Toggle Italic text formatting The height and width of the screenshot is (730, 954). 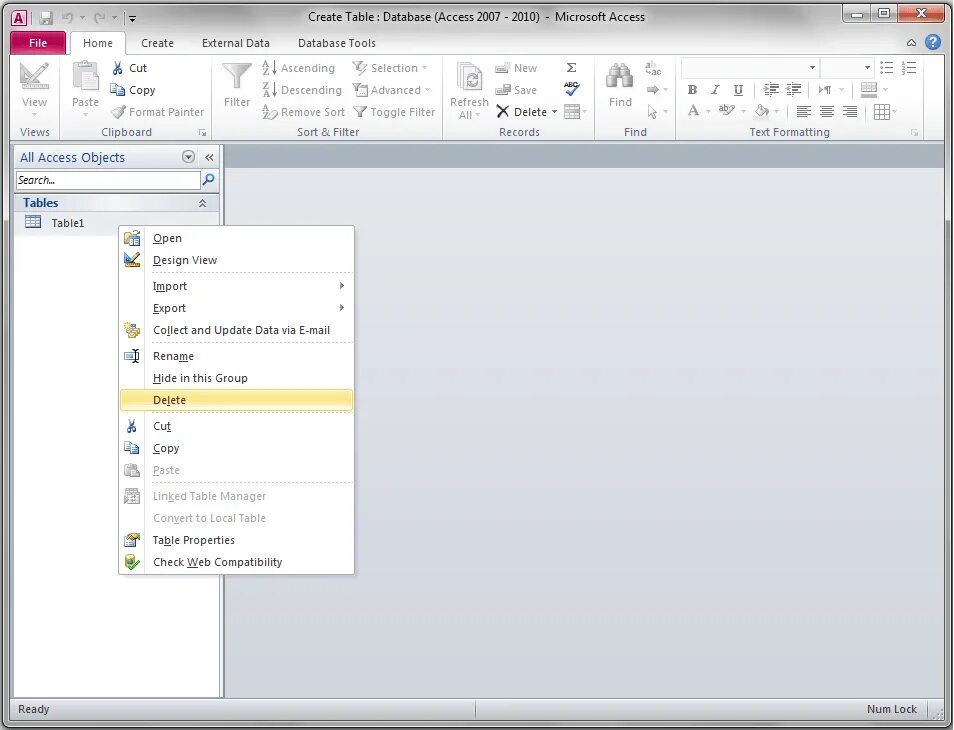tap(715, 90)
